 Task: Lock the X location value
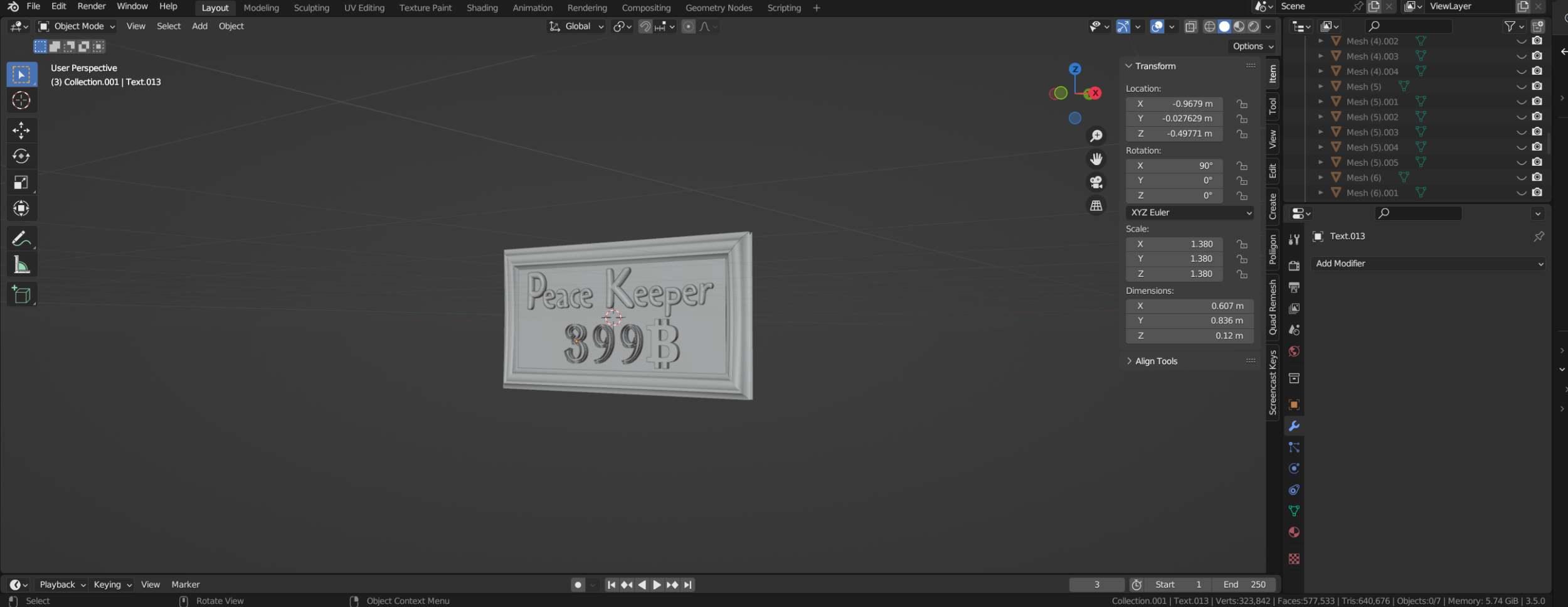tap(1241, 104)
